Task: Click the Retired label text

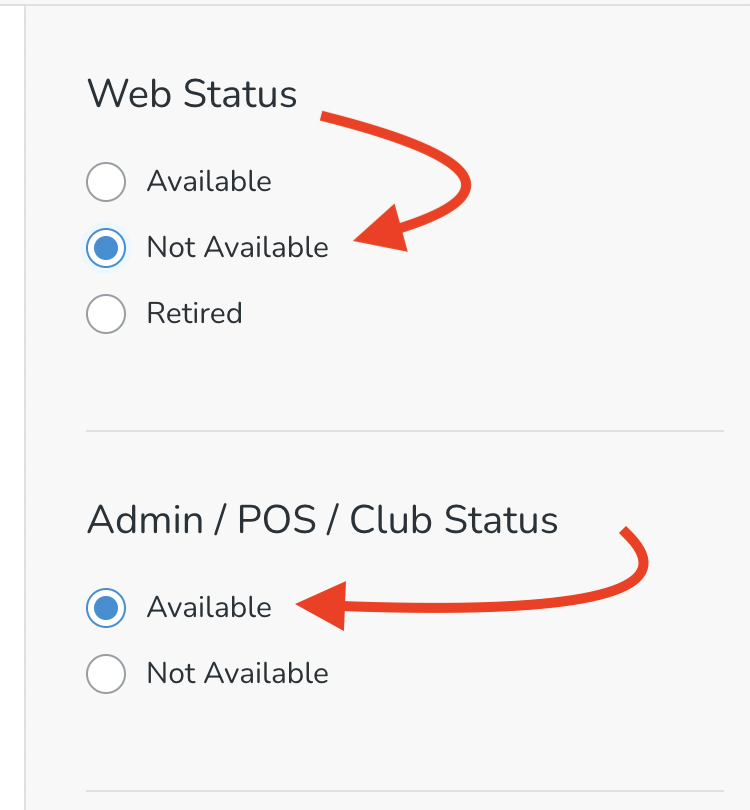Action: [194, 314]
